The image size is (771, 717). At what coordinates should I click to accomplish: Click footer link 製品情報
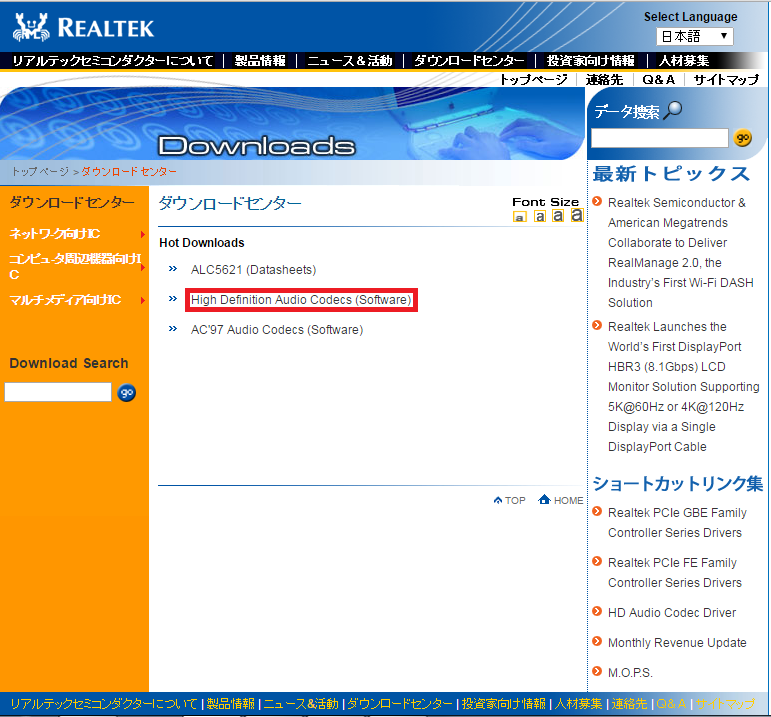[x=231, y=704]
